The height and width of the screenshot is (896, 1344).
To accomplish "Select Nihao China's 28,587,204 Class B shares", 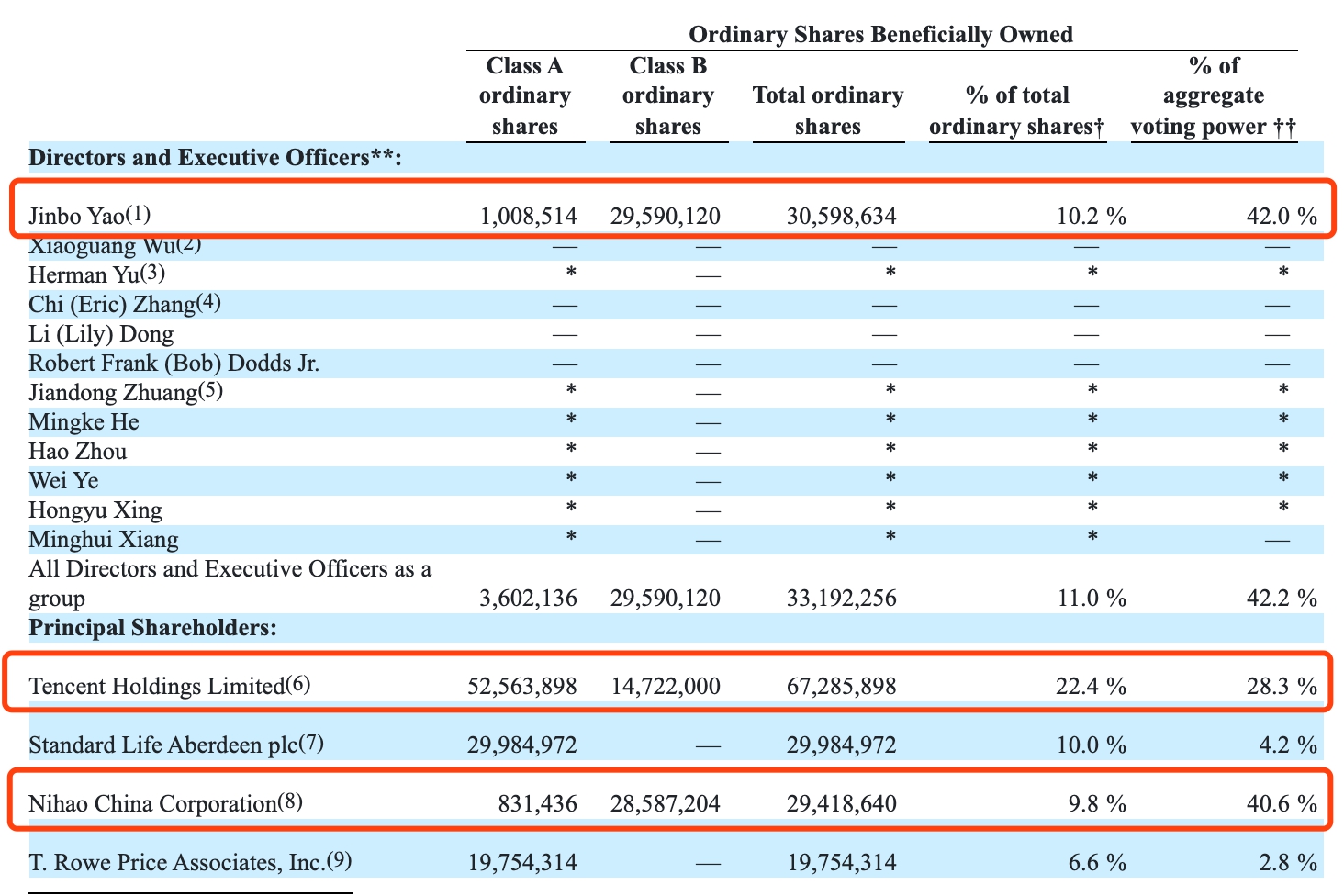I will 665,804.
